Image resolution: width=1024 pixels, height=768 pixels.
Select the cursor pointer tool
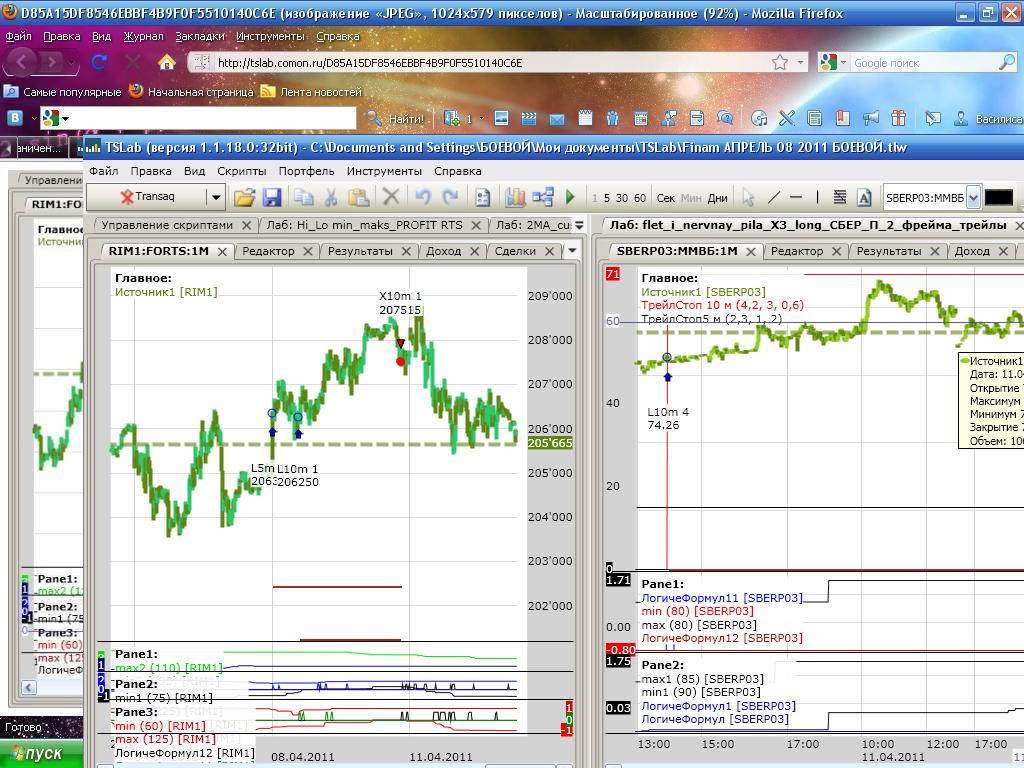tap(747, 197)
